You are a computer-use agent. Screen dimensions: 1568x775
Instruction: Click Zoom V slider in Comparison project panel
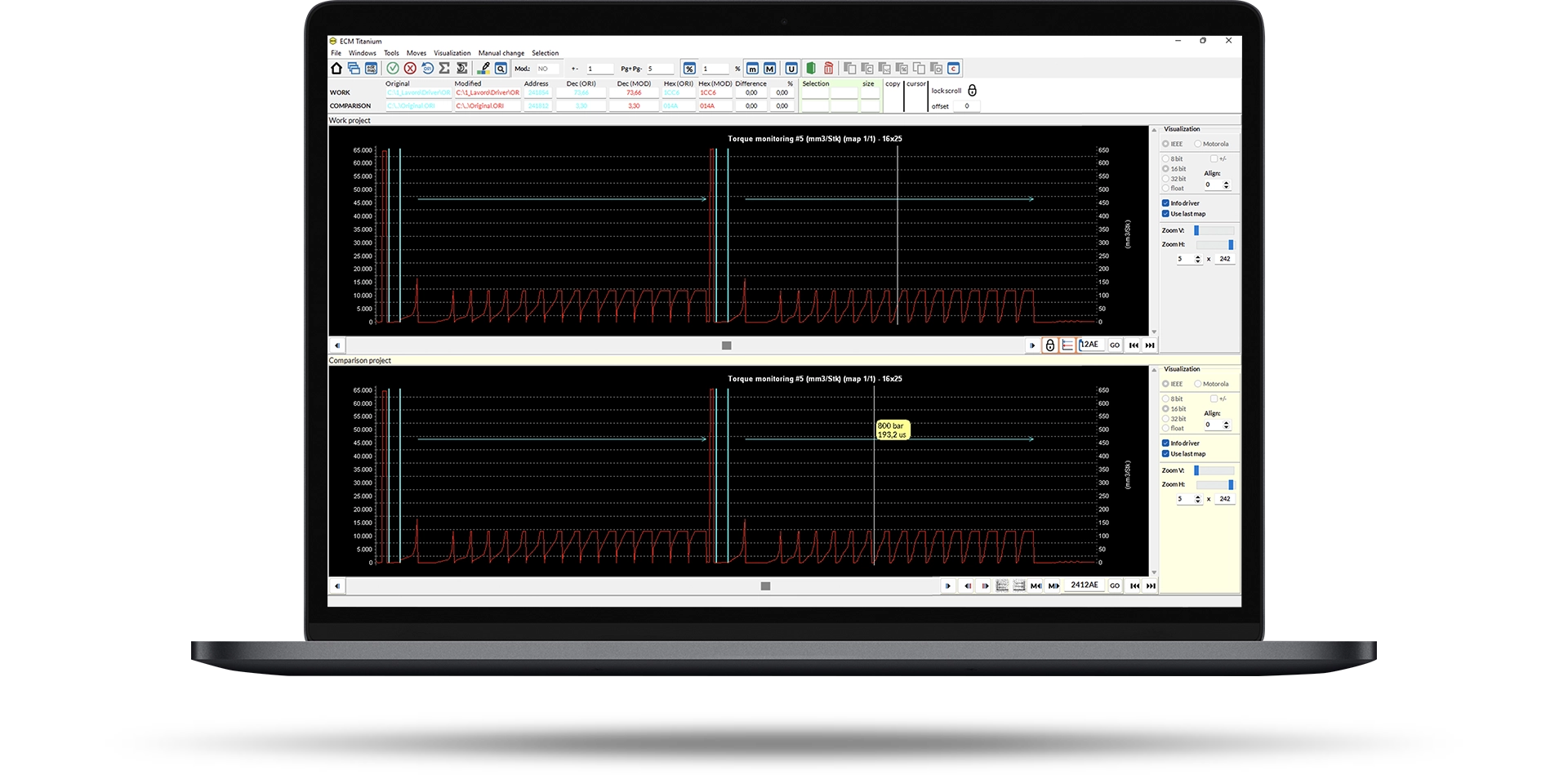pos(1214,470)
